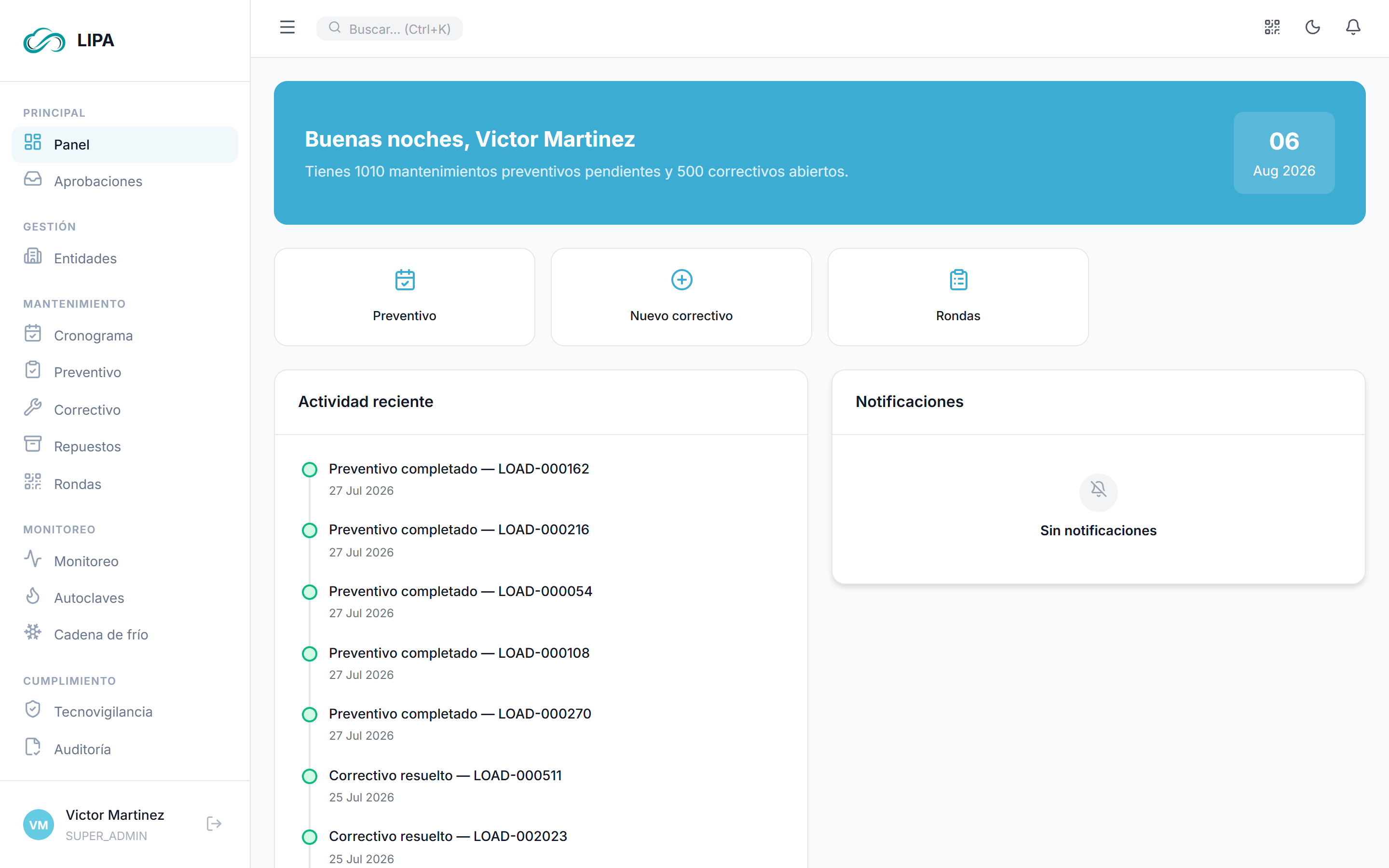This screenshot has height=868, width=1389.
Task: Click the sidebar Rondas QR icon
Action: pyautogui.click(x=33, y=482)
